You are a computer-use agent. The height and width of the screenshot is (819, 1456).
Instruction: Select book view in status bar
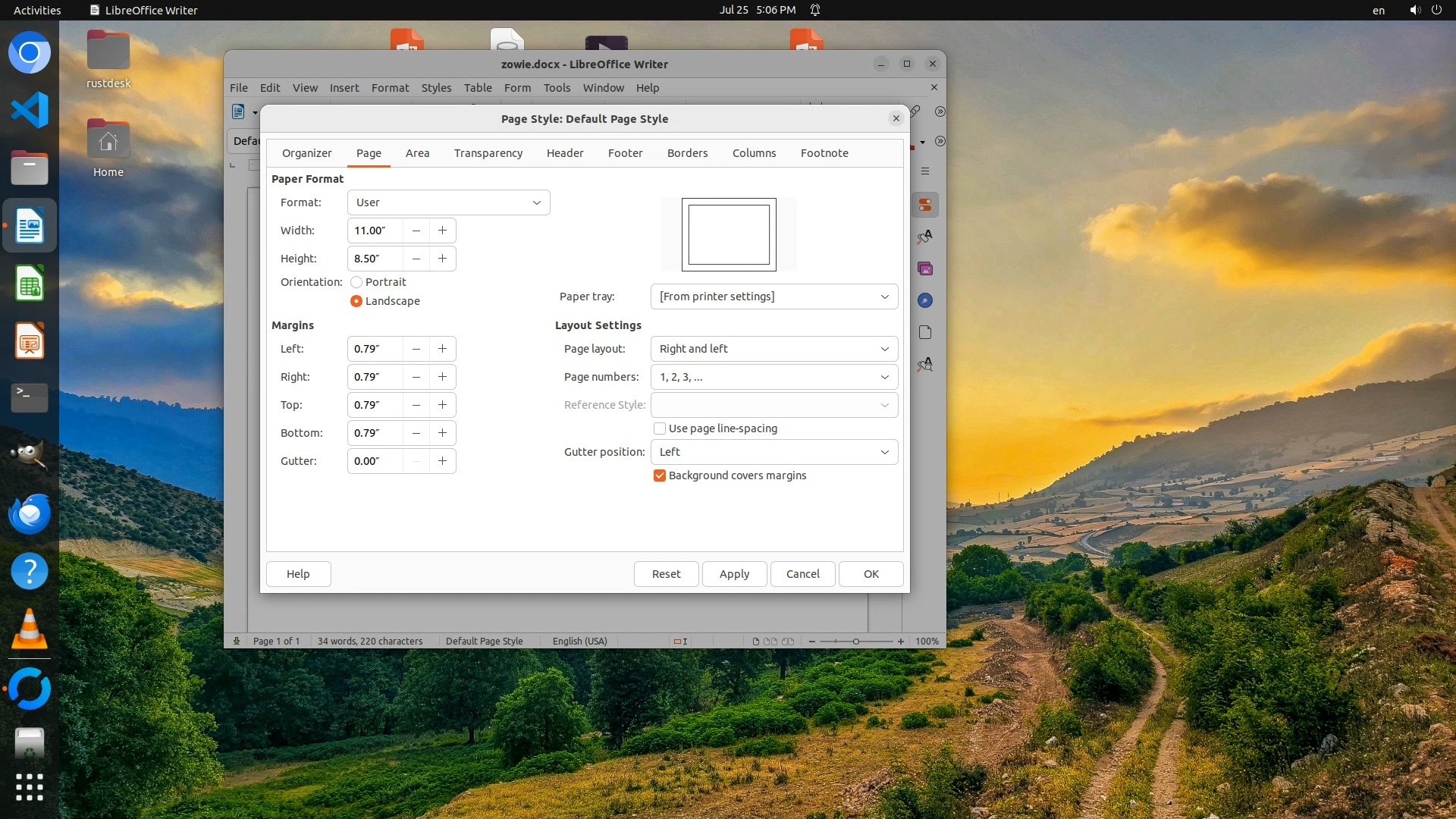click(788, 642)
